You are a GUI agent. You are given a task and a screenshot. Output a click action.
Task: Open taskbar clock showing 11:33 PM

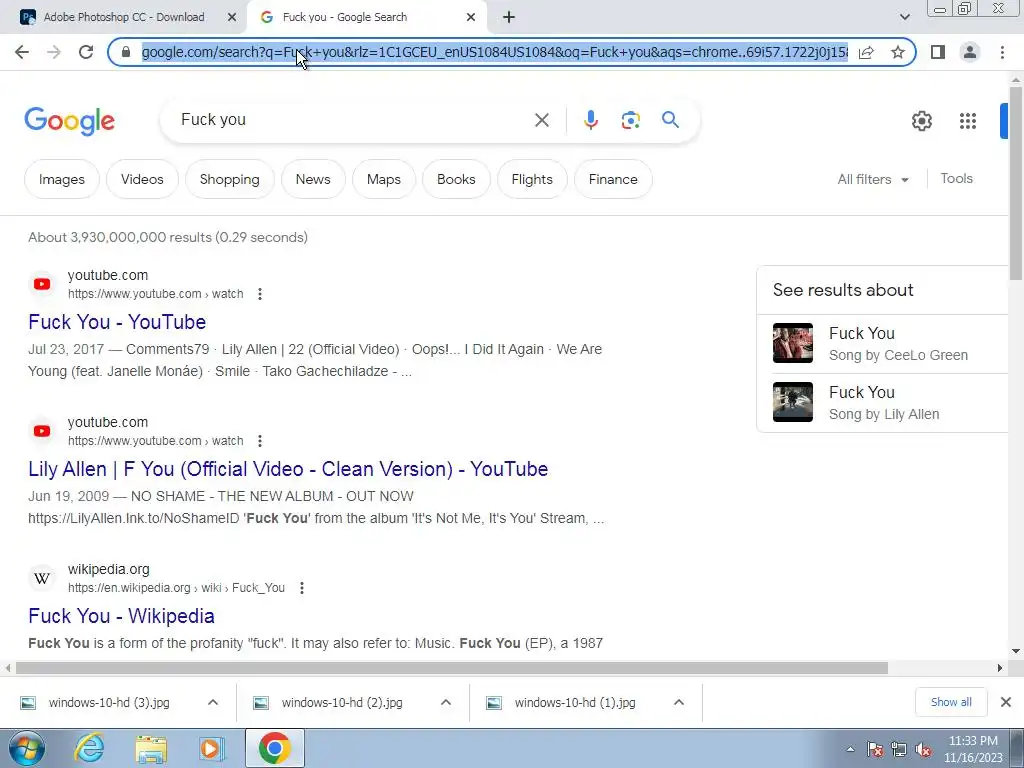pos(973,749)
